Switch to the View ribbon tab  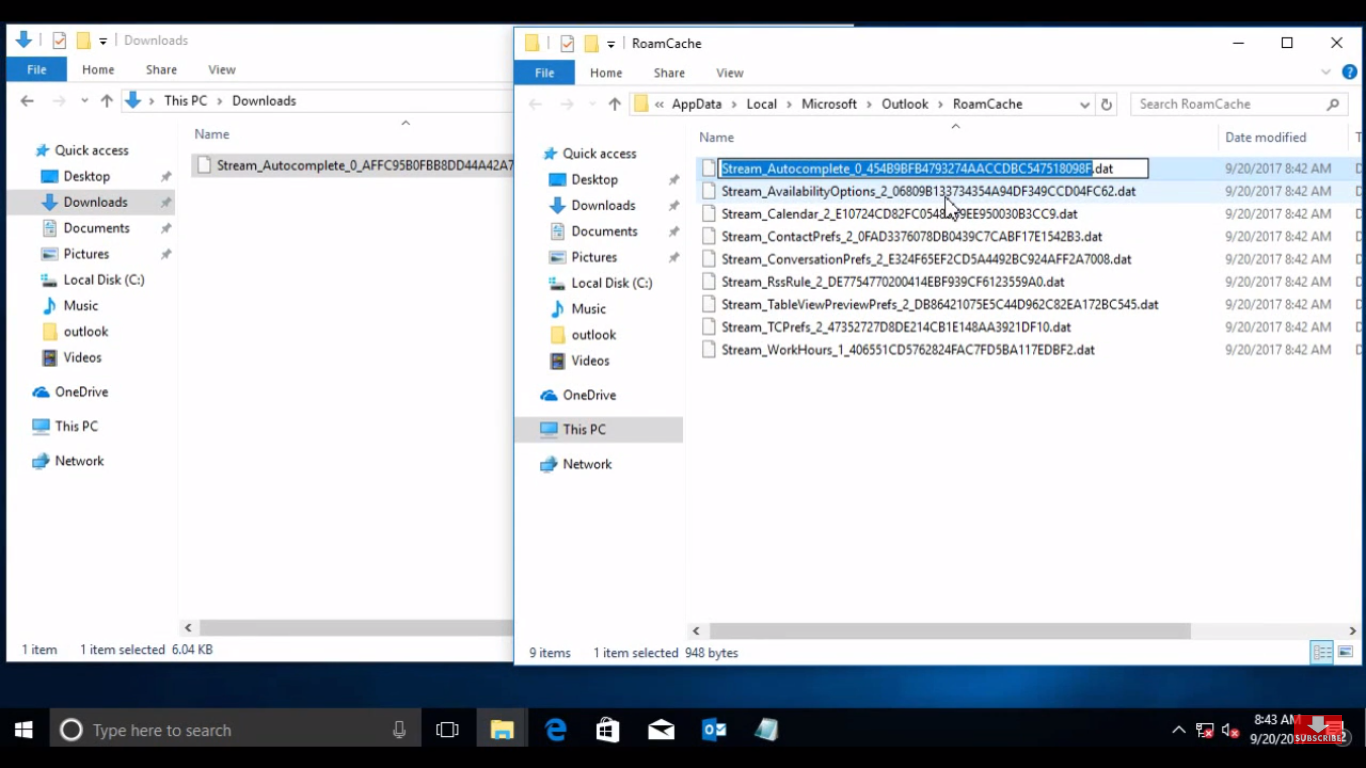point(729,72)
